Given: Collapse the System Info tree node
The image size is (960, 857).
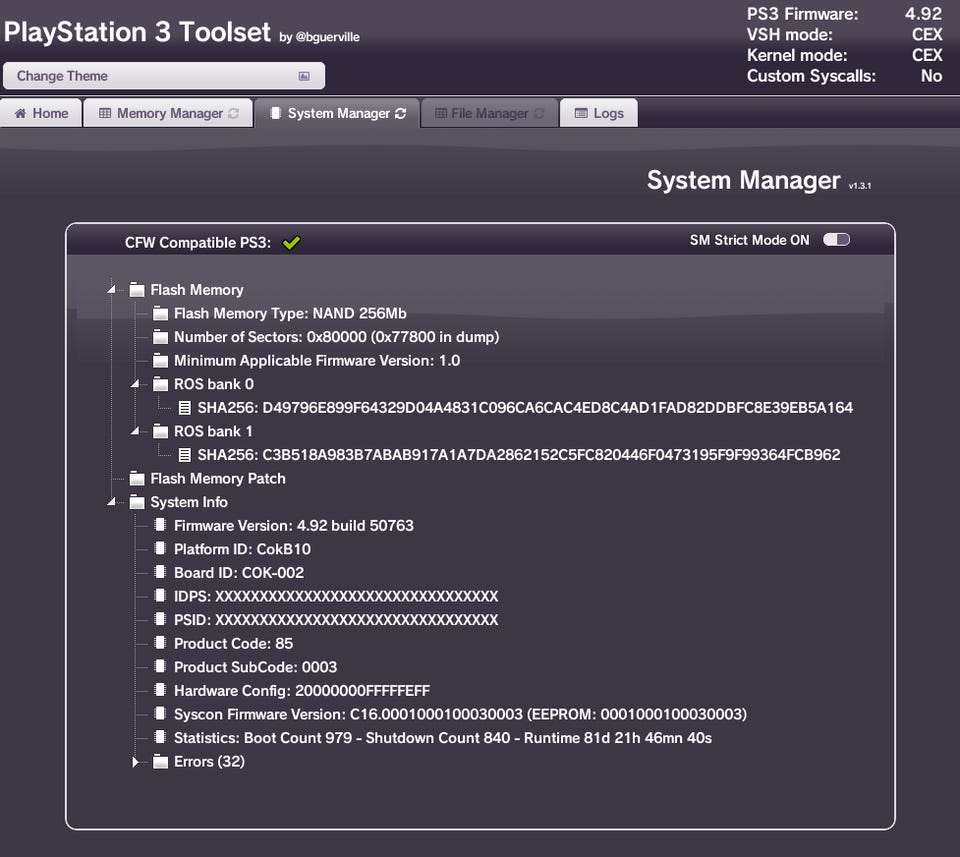Looking at the screenshot, I should point(112,503).
